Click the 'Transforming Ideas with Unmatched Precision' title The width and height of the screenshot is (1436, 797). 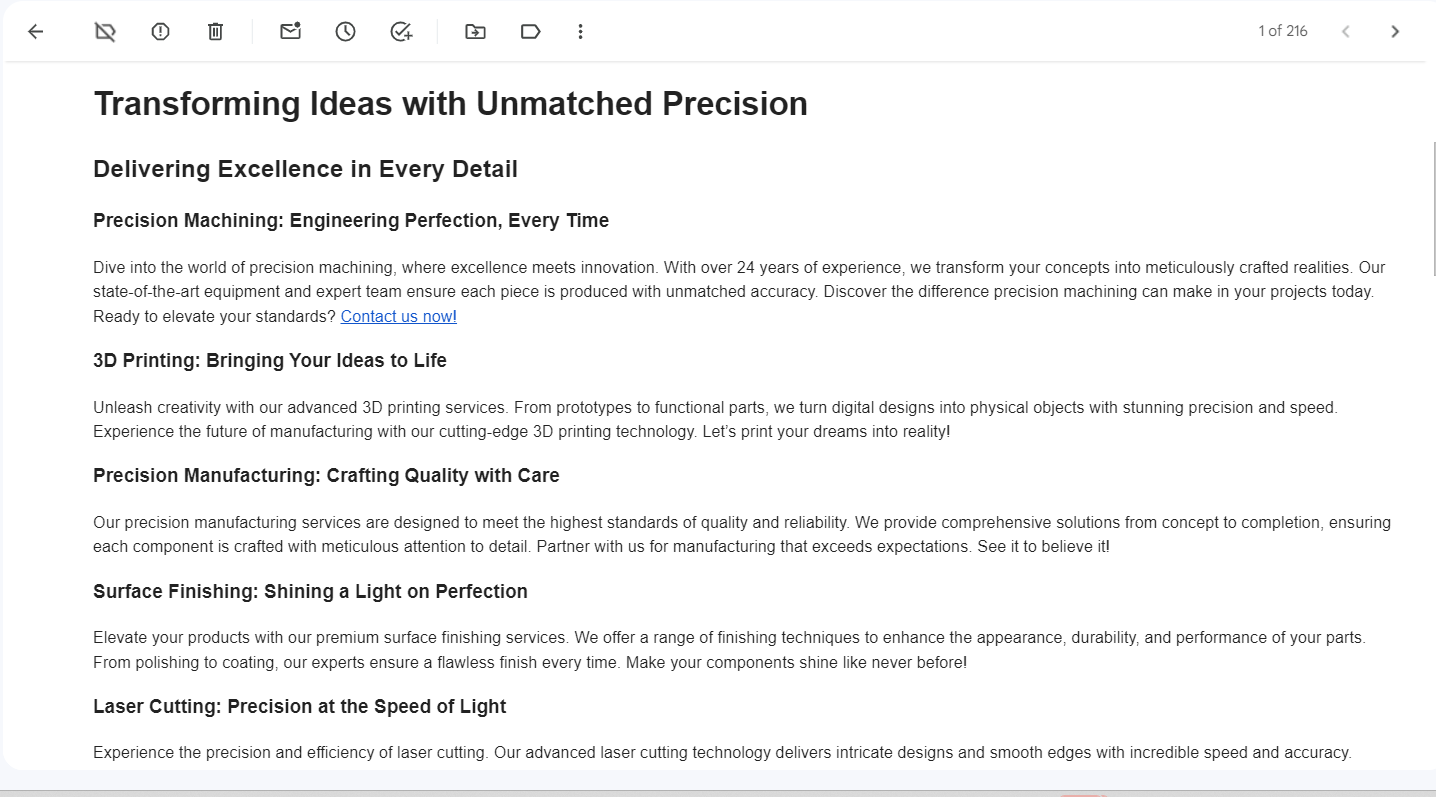click(x=450, y=104)
